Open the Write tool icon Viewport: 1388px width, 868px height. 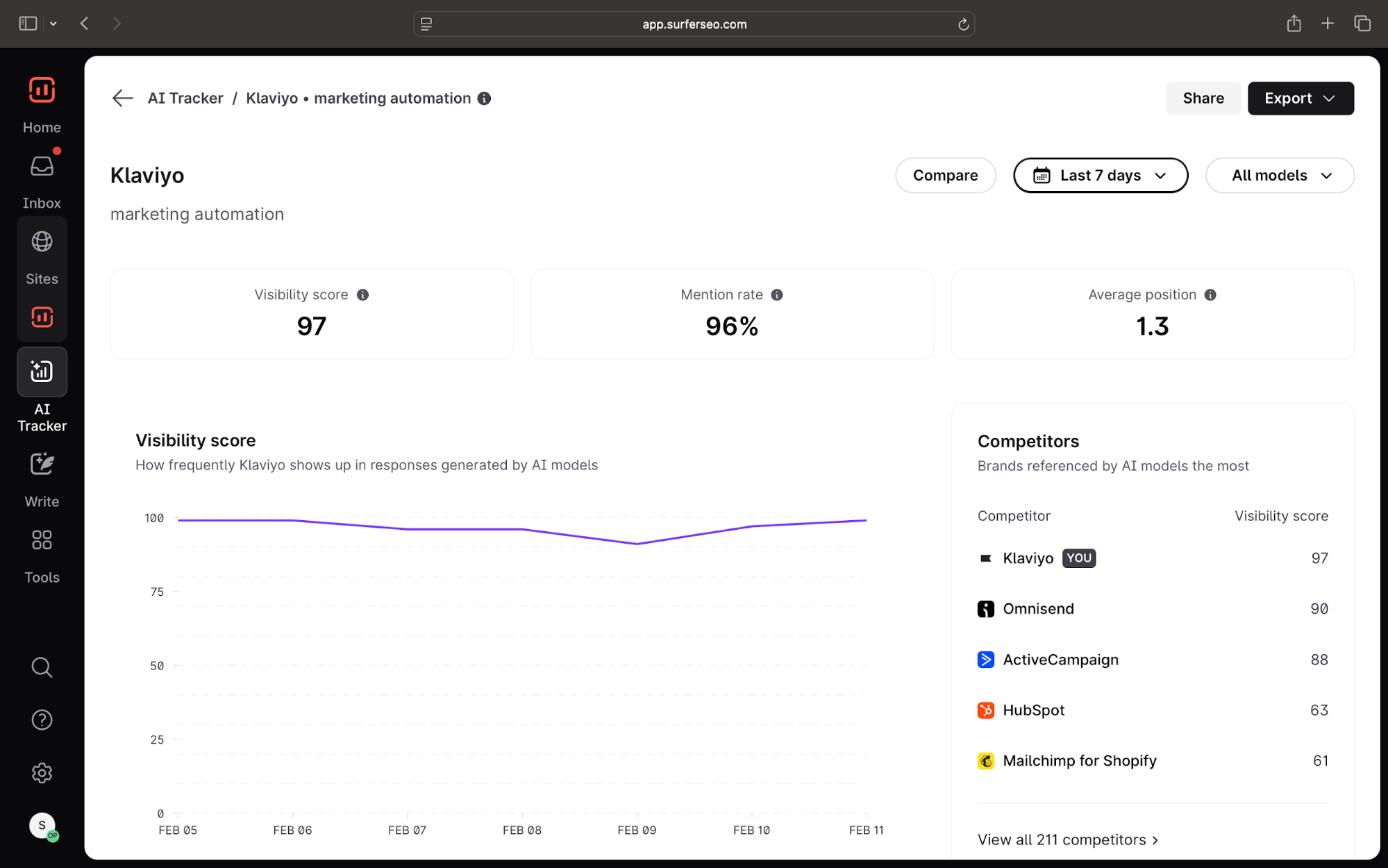coord(42,465)
